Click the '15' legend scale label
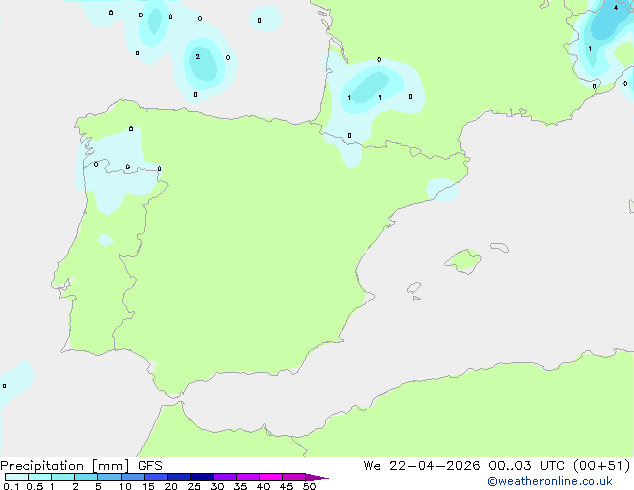Viewport: 634px width, 490px height. click(x=148, y=486)
